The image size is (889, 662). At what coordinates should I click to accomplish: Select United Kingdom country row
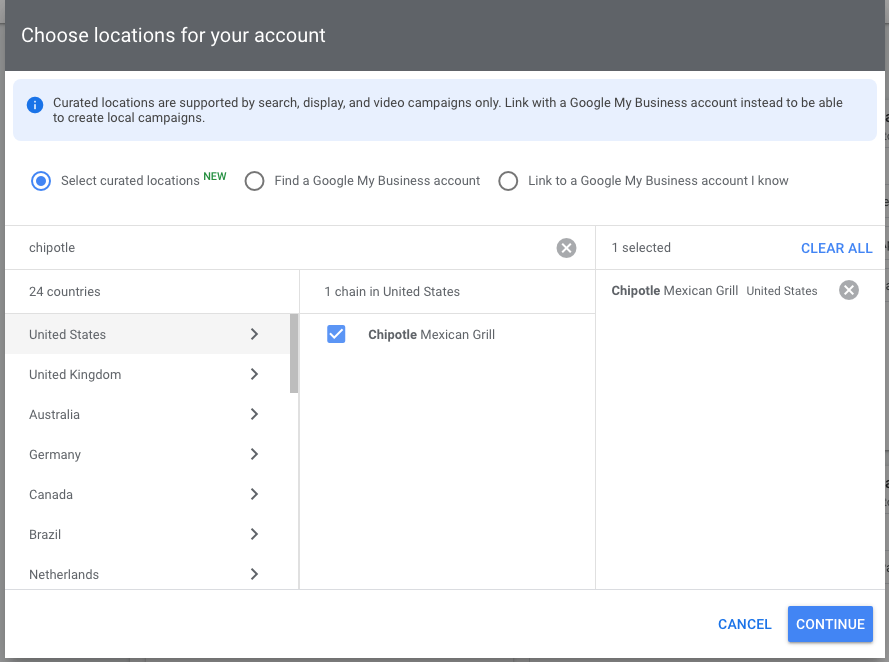tap(147, 374)
